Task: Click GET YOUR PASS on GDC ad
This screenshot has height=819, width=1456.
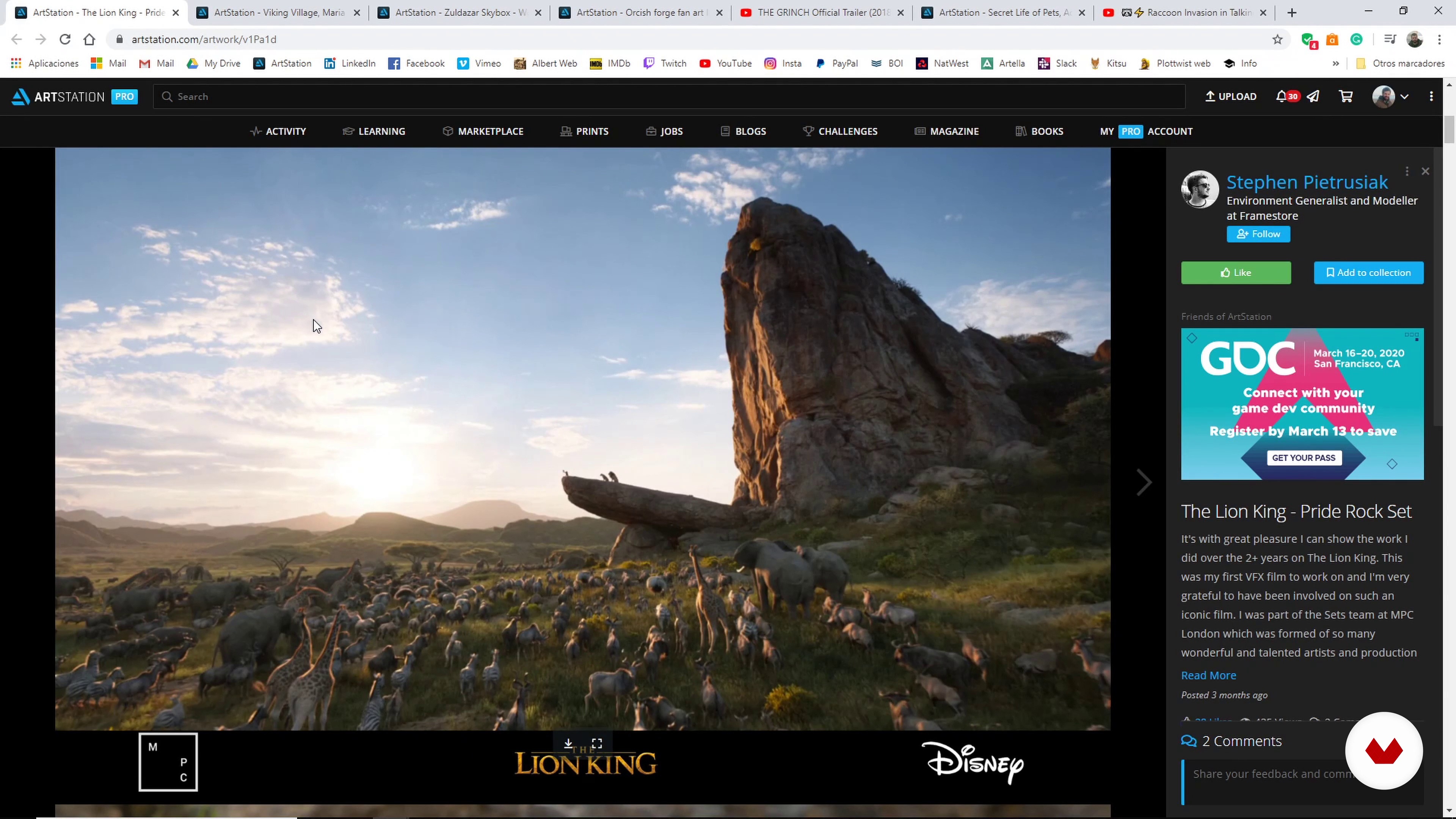Action: point(1304,458)
